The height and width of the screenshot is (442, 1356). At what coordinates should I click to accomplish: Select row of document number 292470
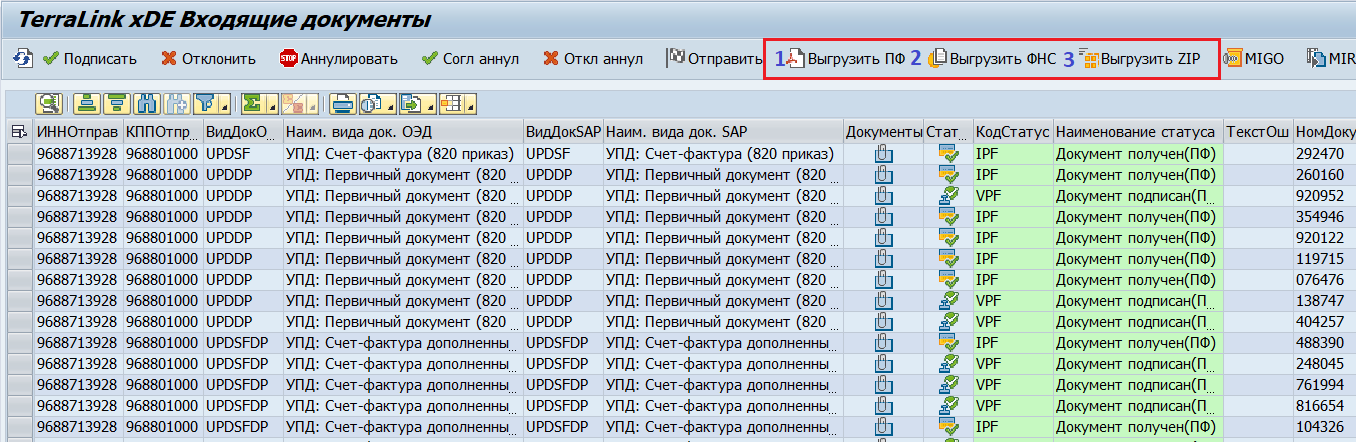(19, 154)
